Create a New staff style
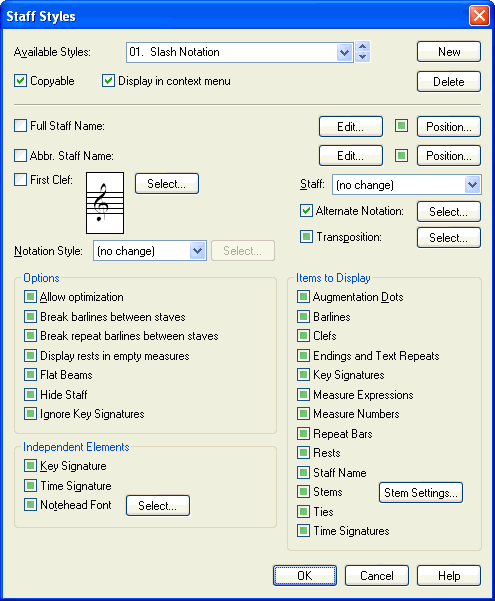The height and width of the screenshot is (601, 495). click(449, 52)
